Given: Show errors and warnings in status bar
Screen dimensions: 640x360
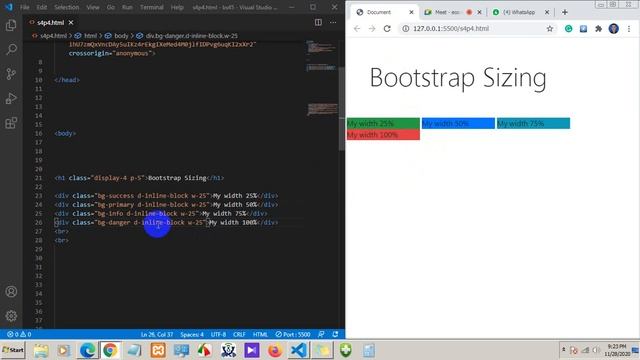Looking at the screenshot, I should pyautogui.click(x=19, y=334).
